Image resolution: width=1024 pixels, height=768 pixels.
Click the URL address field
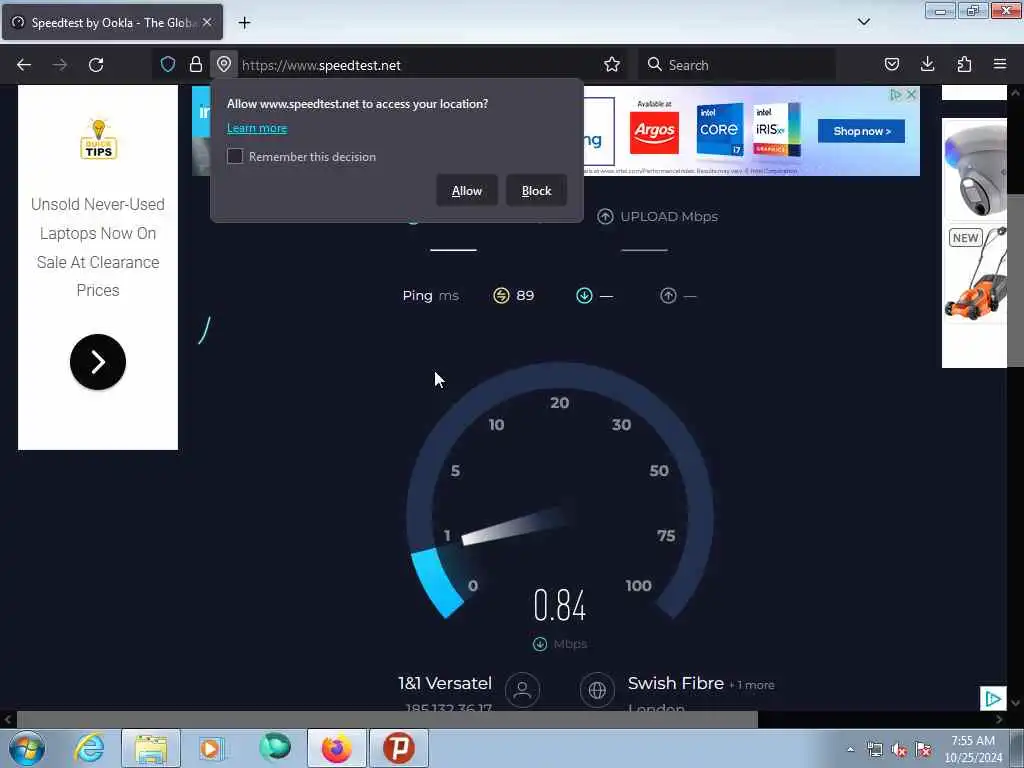(418, 65)
